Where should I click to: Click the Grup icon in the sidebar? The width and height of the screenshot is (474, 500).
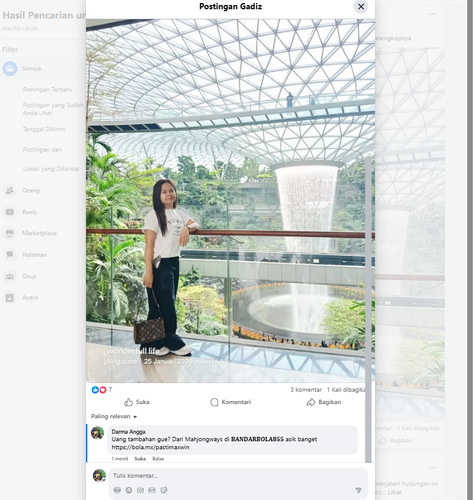(x=10, y=276)
